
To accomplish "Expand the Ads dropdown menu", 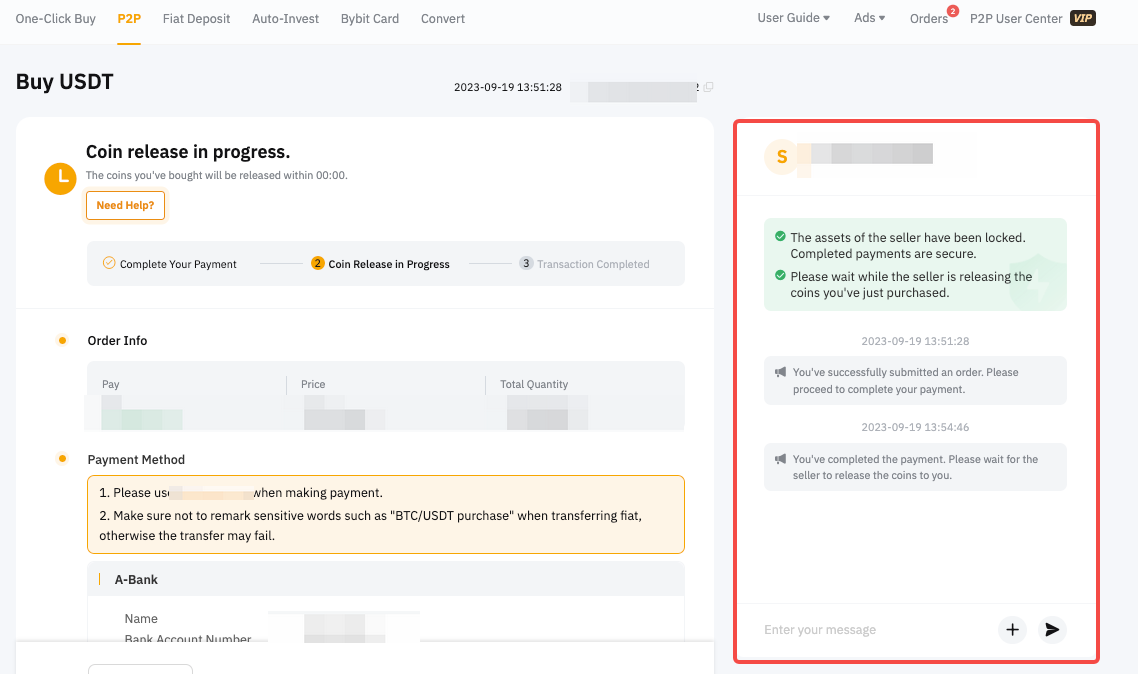I will pos(869,18).
